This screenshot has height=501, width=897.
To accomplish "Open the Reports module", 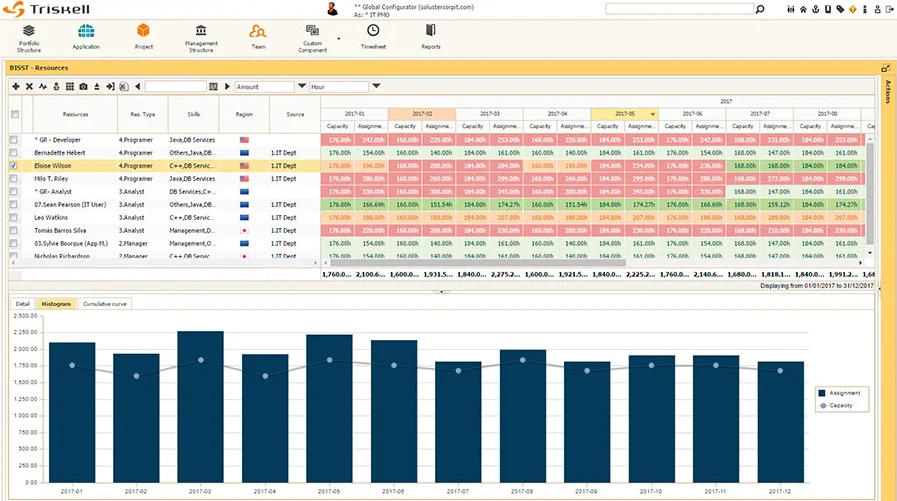I will [x=431, y=37].
